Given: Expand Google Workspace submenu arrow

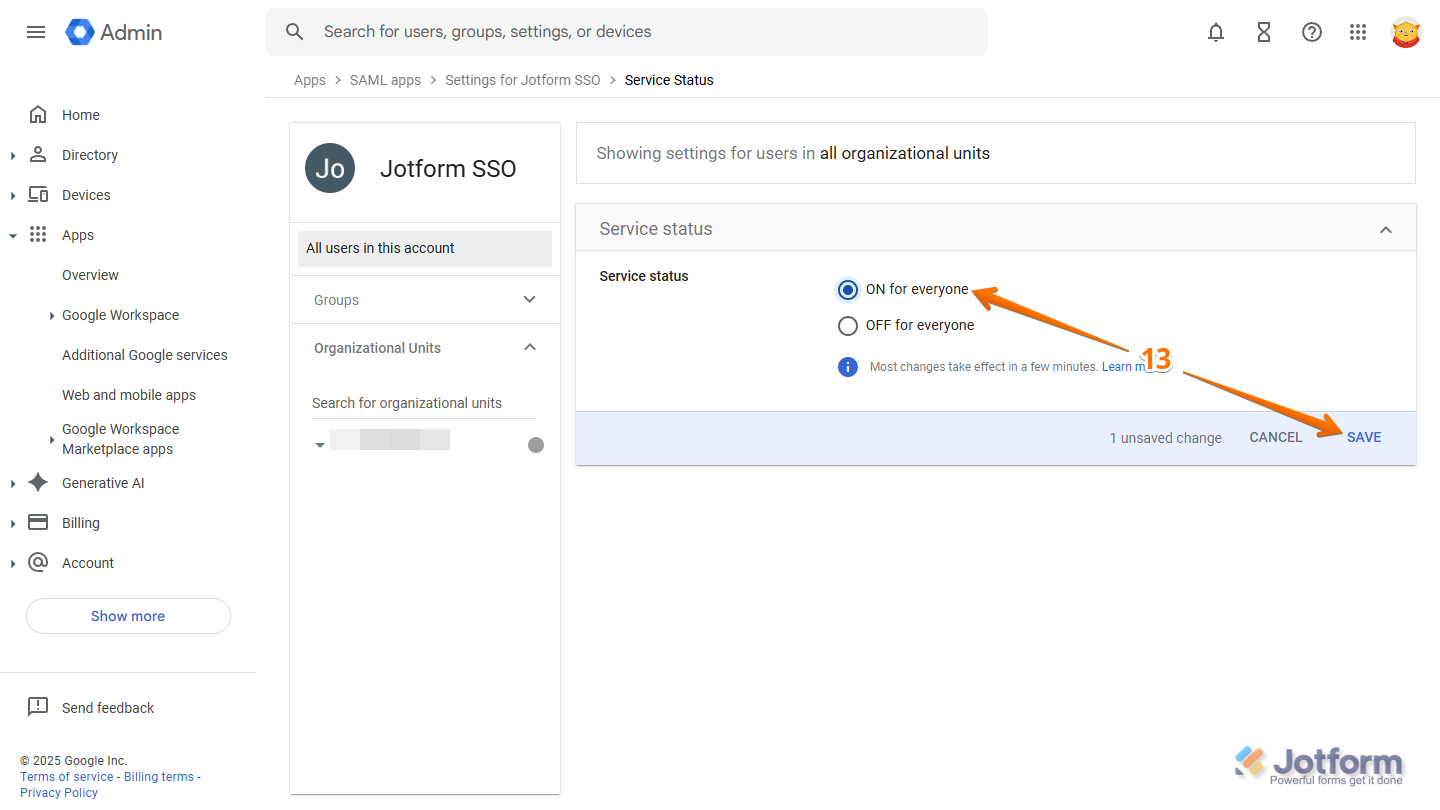Looking at the screenshot, I should pyautogui.click(x=52, y=316).
